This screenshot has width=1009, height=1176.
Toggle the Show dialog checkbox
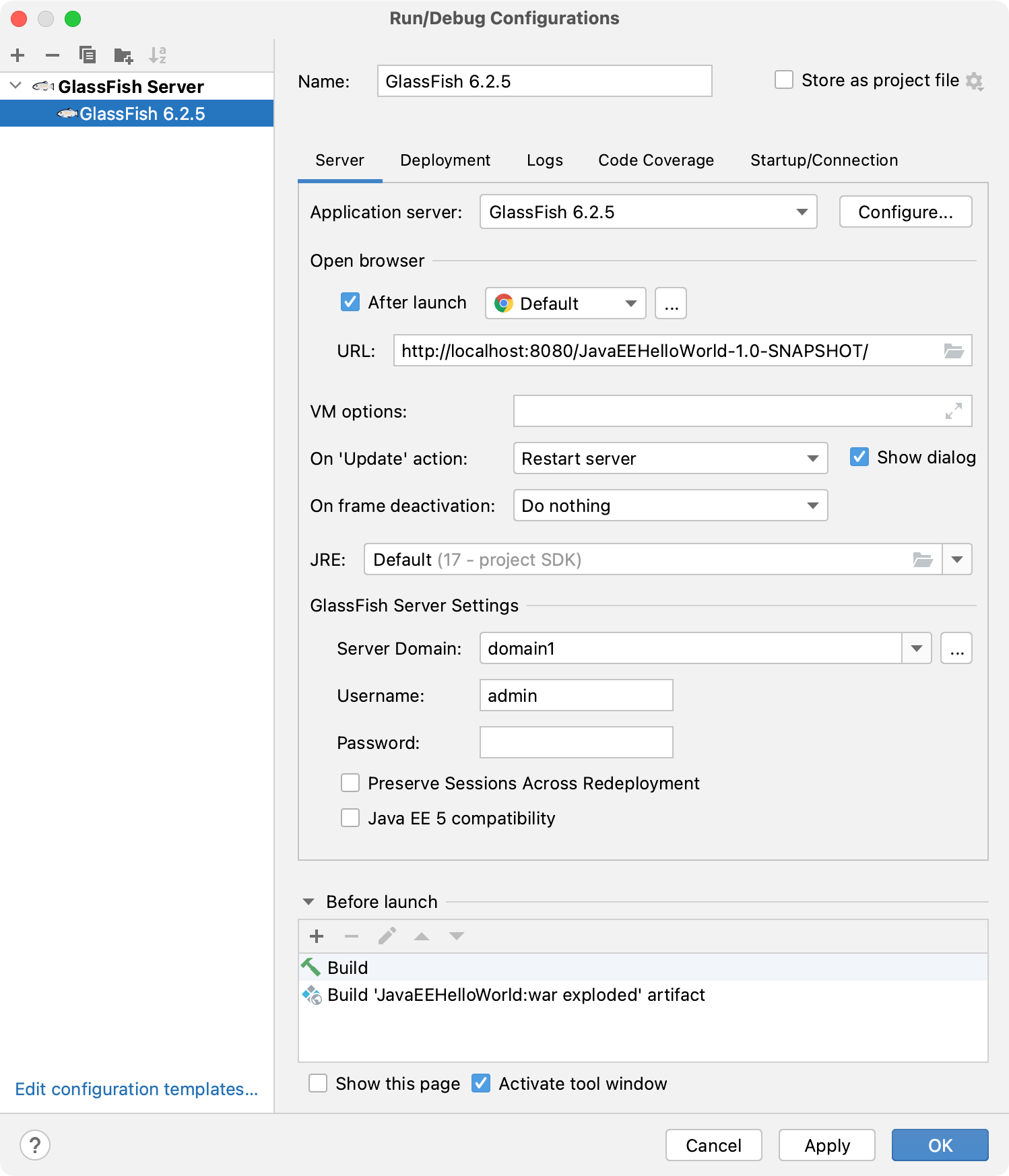pos(859,457)
